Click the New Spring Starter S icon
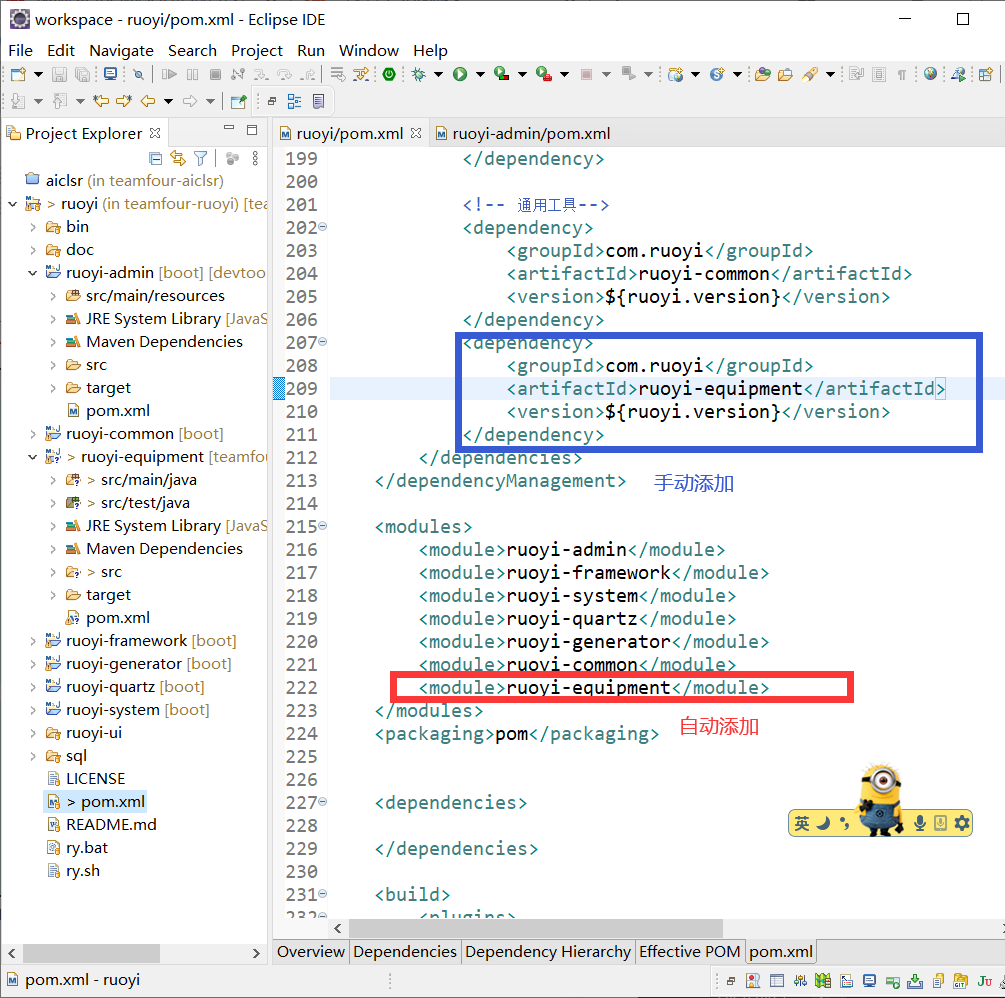Screen dimensions: 1005x998 717,74
